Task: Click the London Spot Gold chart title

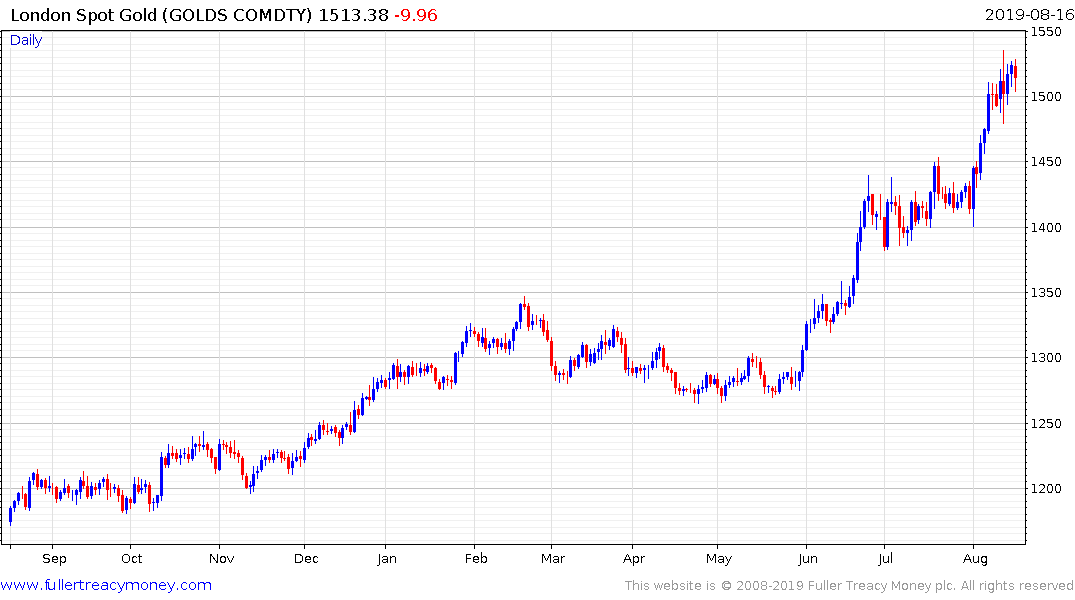Action: point(161,15)
